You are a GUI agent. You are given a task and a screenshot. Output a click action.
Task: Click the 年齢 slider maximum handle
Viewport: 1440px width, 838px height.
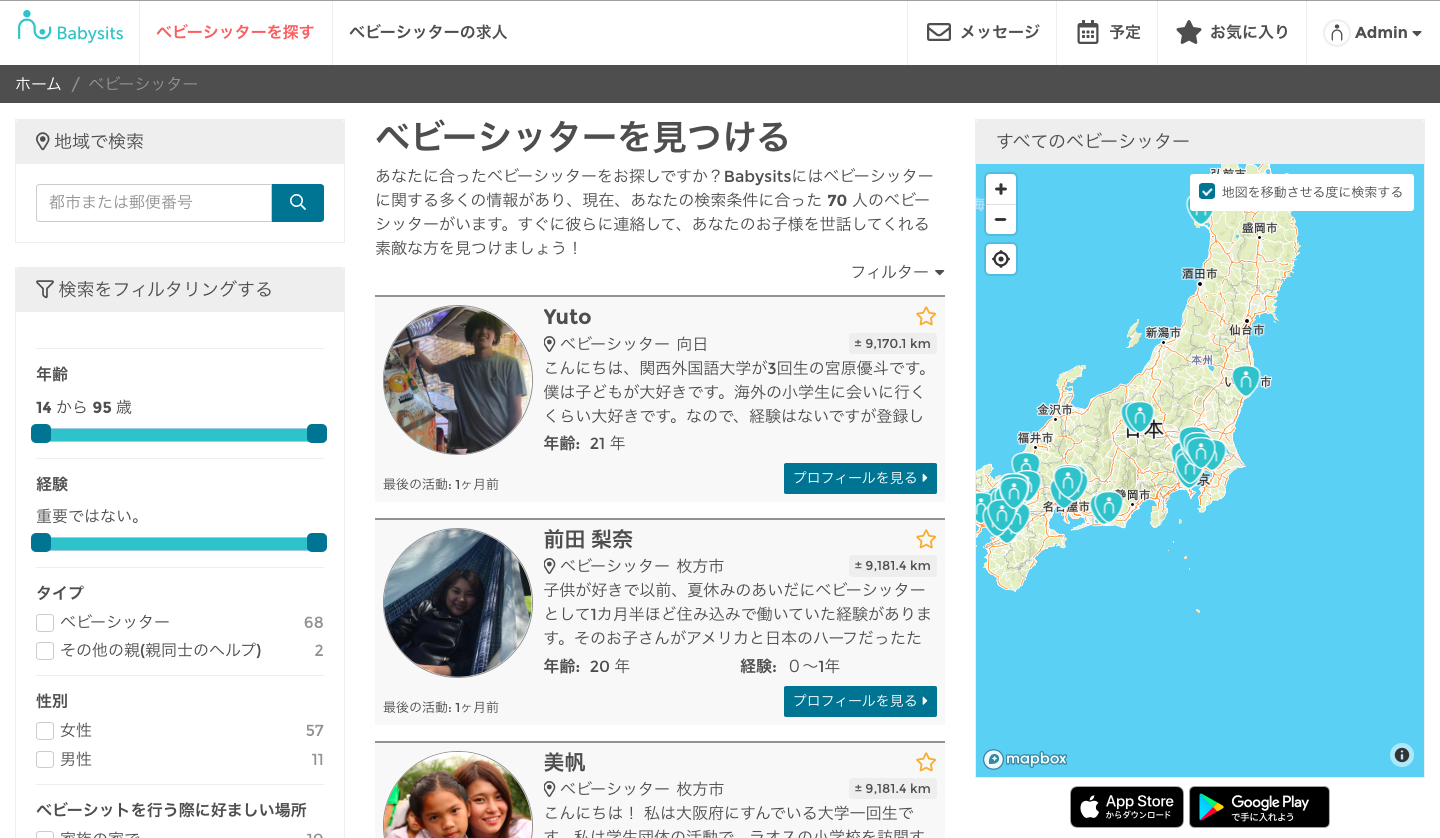(x=317, y=433)
